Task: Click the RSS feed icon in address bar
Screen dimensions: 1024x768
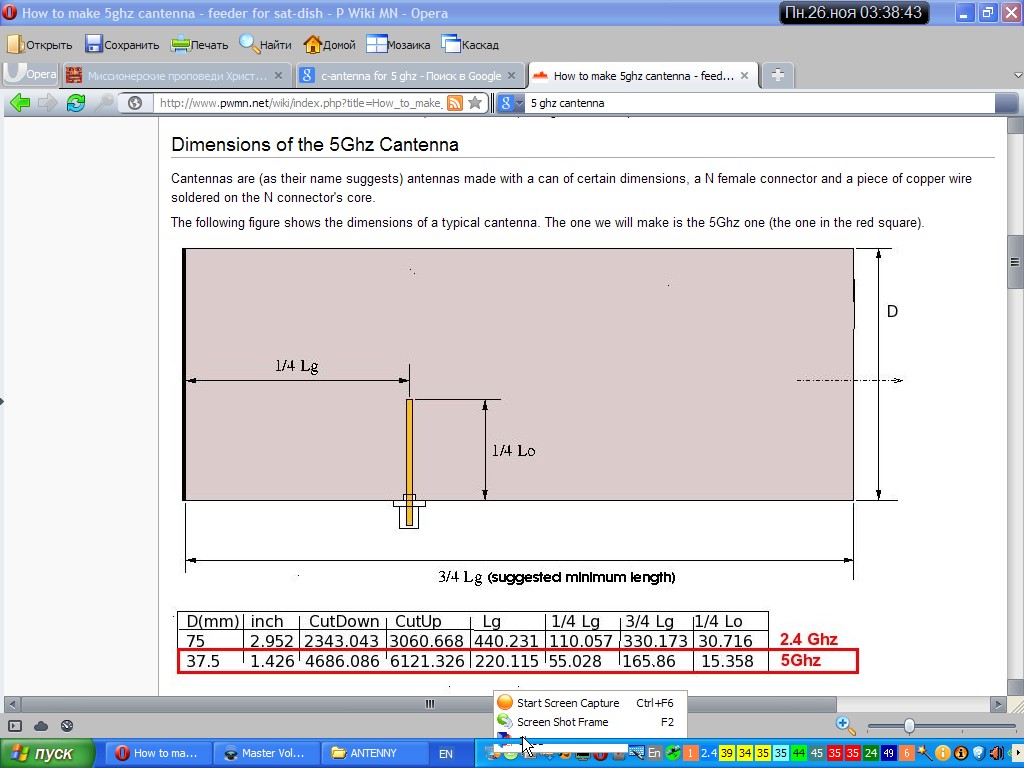Action: pyautogui.click(x=454, y=103)
